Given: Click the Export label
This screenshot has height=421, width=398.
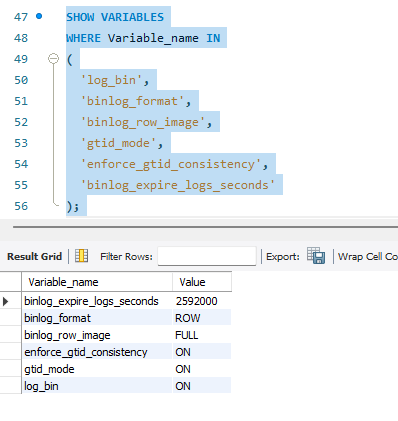Looking at the screenshot, I should 283,256.
